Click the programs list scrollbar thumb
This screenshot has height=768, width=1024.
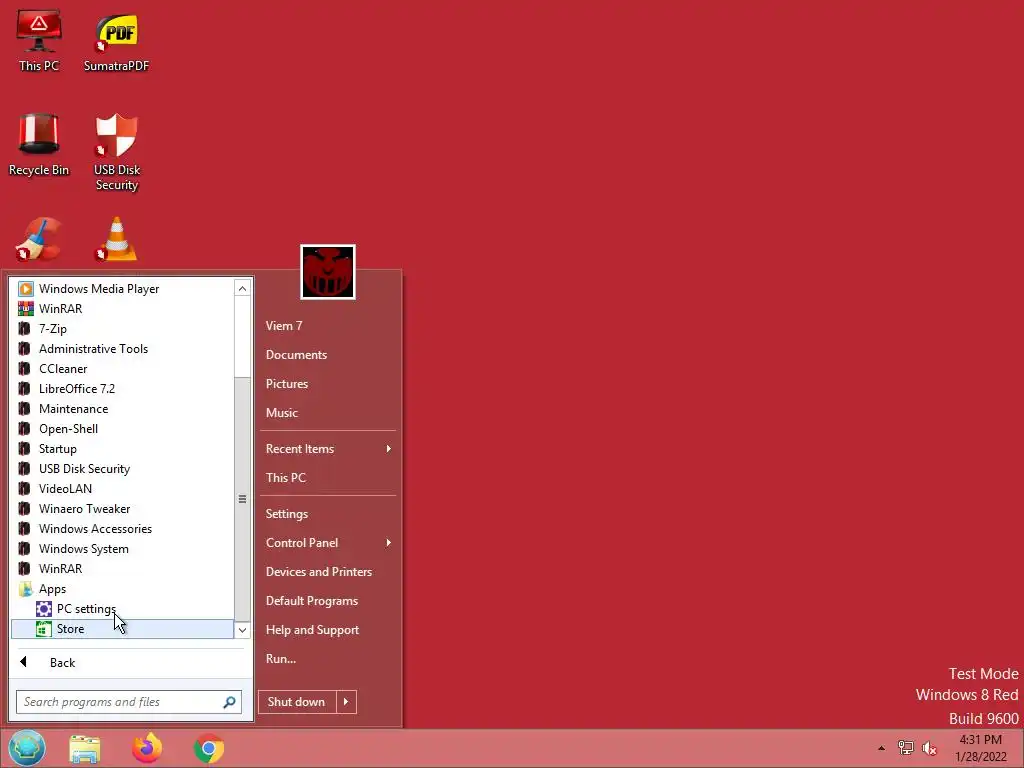242,499
